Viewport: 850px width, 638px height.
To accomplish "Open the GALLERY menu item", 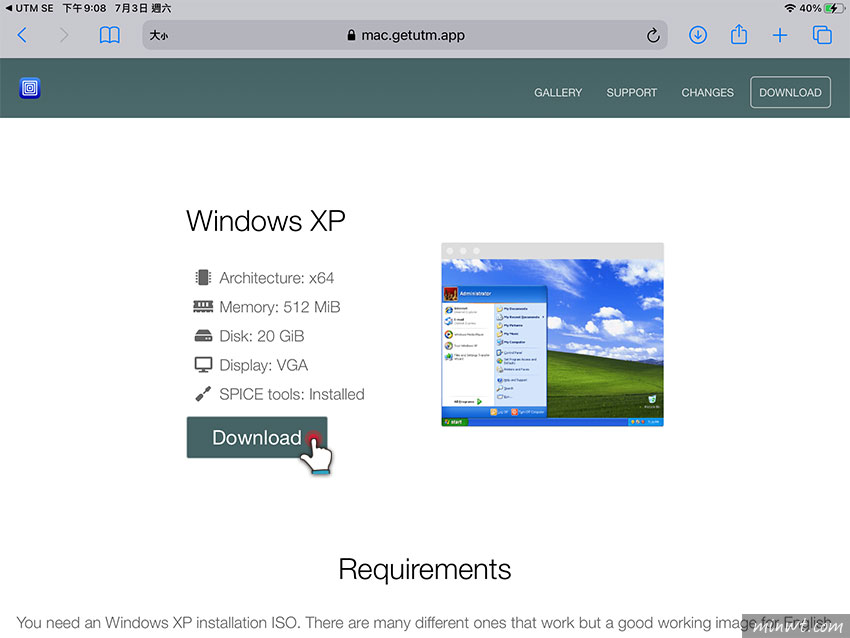I will (x=558, y=93).
